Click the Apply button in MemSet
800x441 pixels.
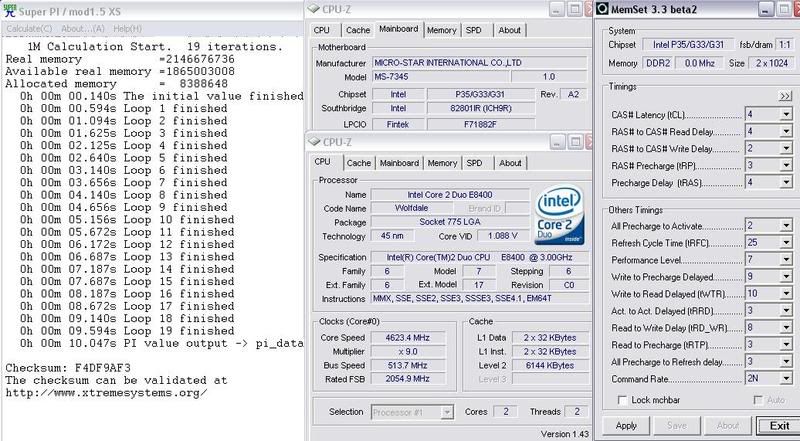click(x=626, y=425)
